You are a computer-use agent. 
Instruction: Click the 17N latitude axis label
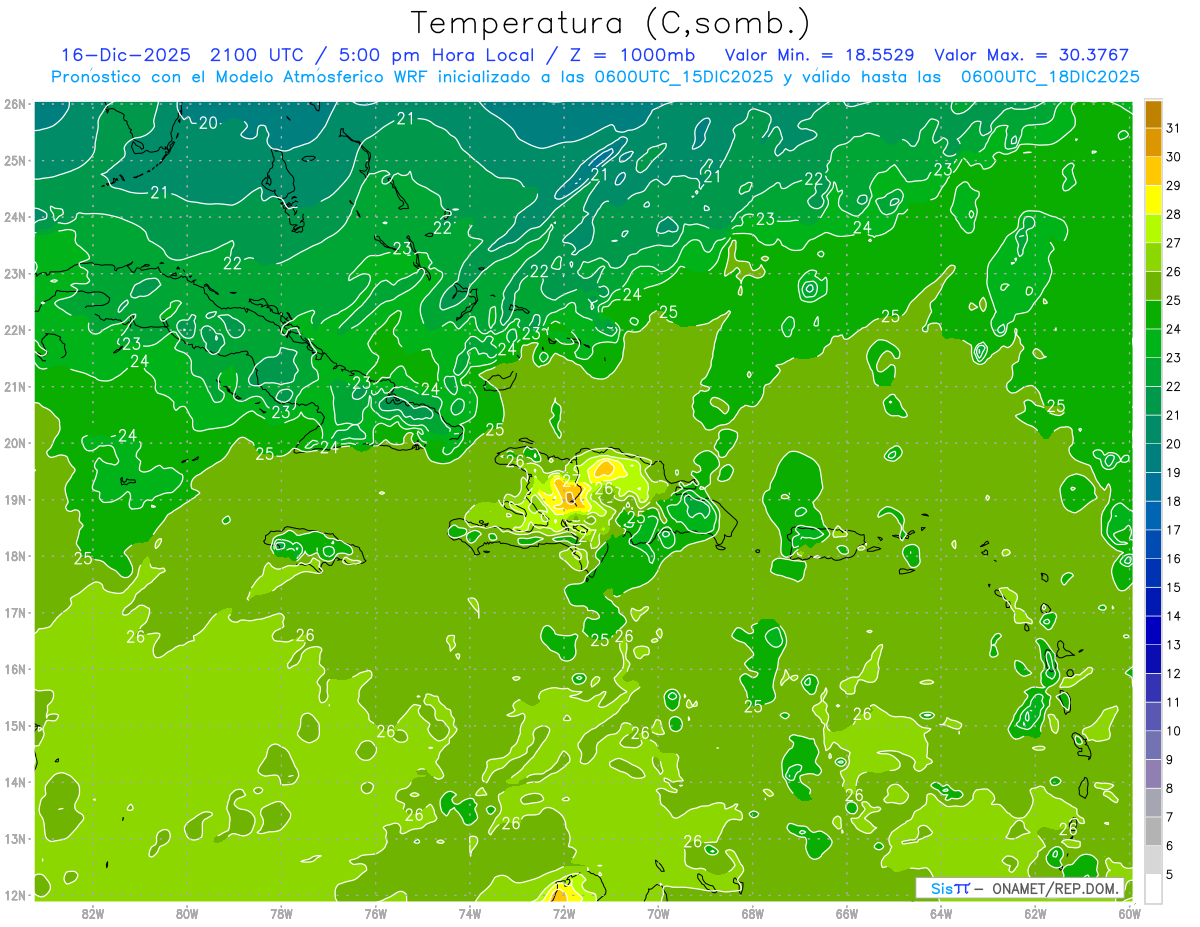pos(14,613)
